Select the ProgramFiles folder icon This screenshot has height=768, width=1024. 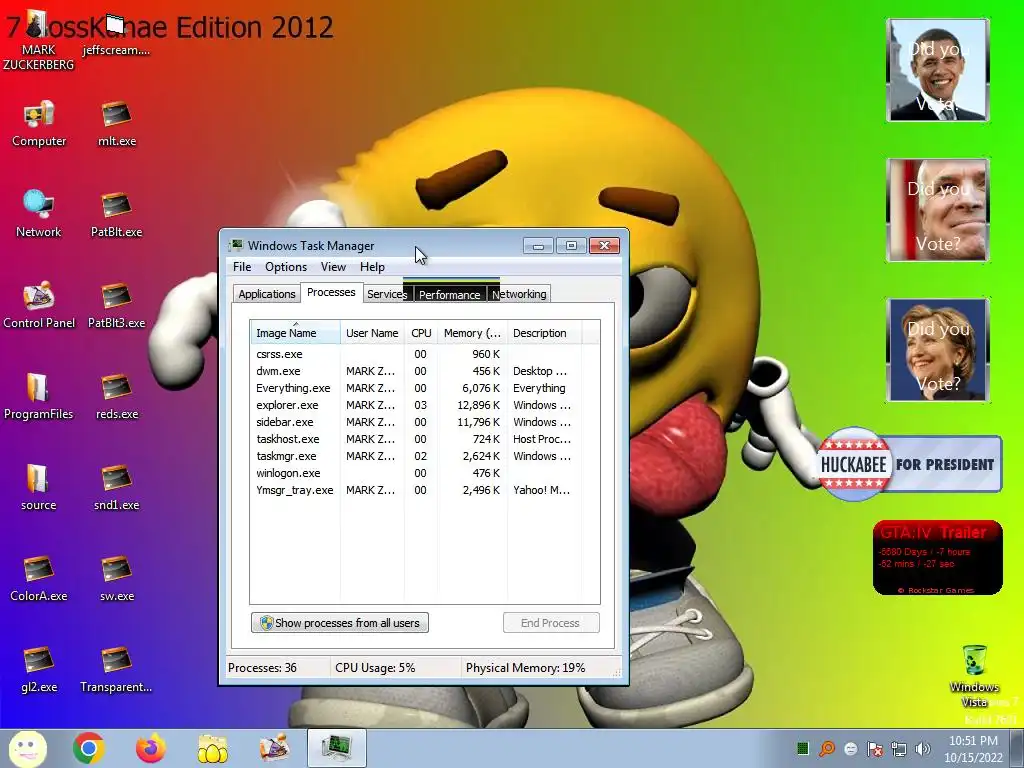(x=39, y=396)
